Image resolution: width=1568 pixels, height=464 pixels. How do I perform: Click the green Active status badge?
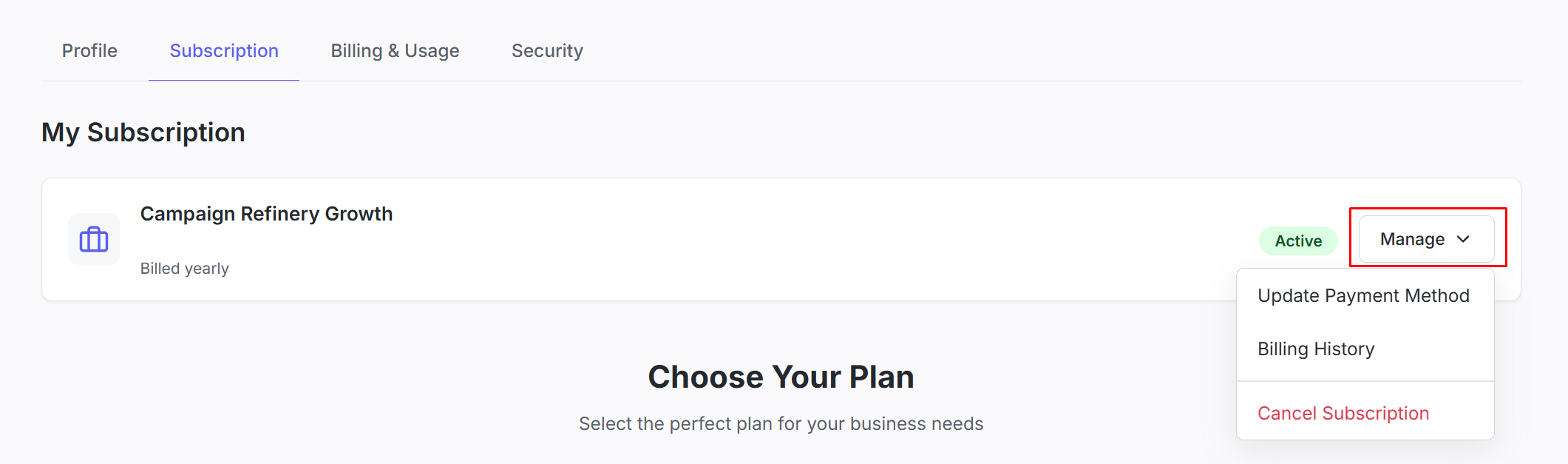click(x=1298, y=241)
